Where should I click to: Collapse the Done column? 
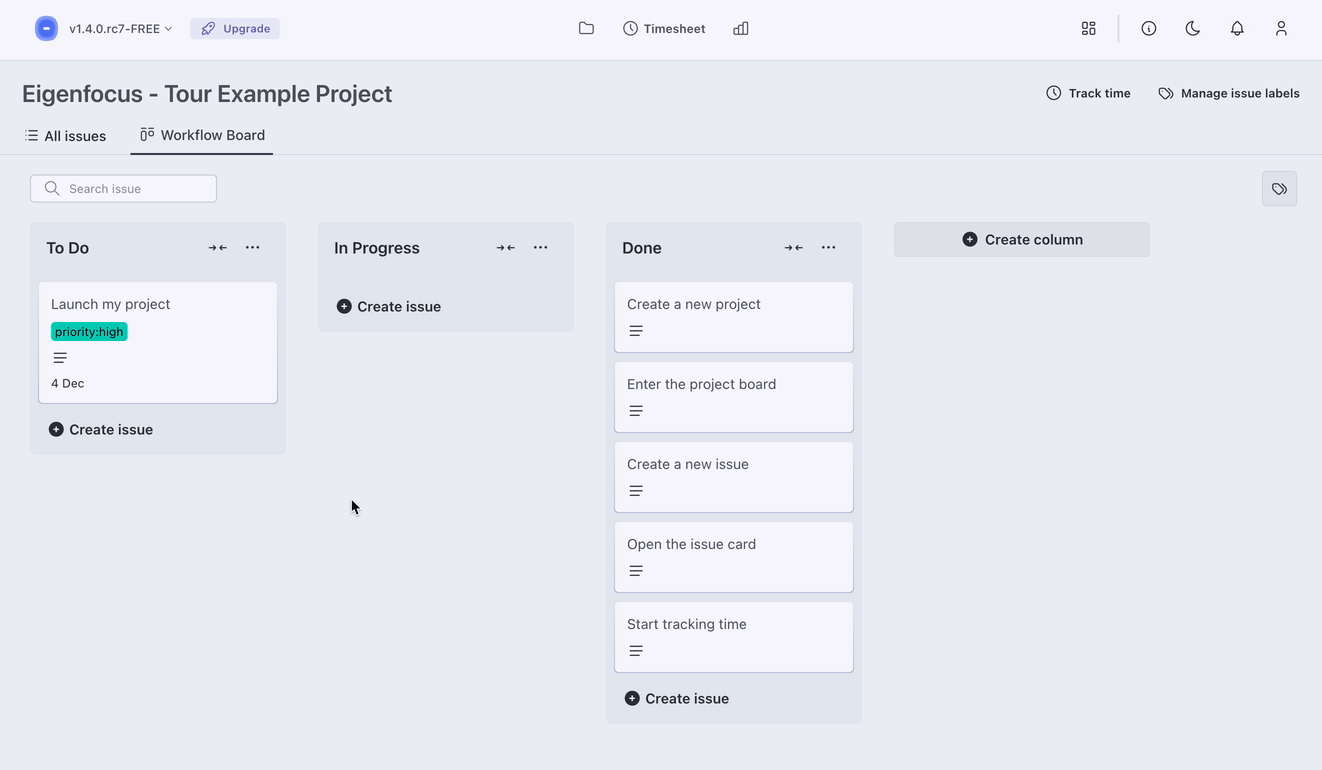coord(793,248)
